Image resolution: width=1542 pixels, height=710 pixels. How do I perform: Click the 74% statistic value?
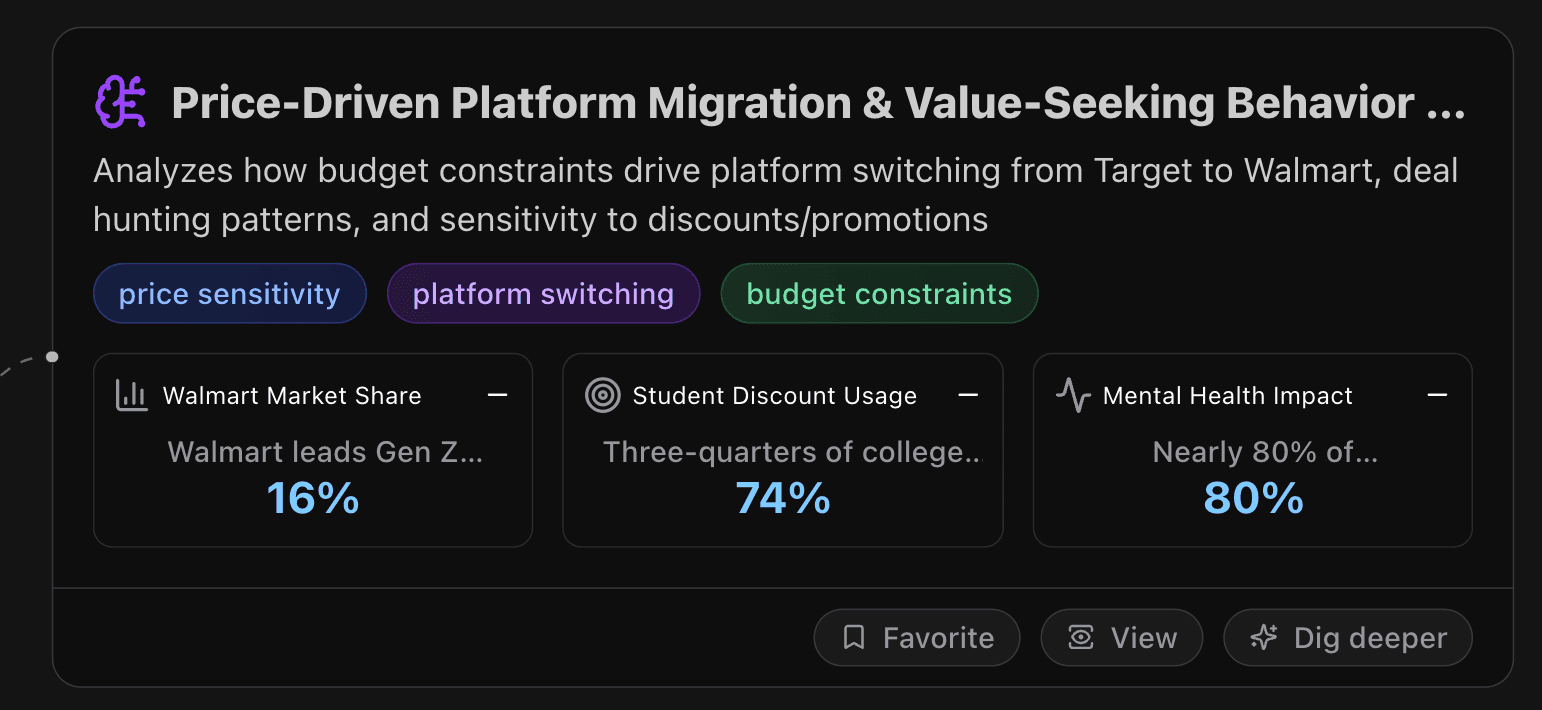coord(783,497)
